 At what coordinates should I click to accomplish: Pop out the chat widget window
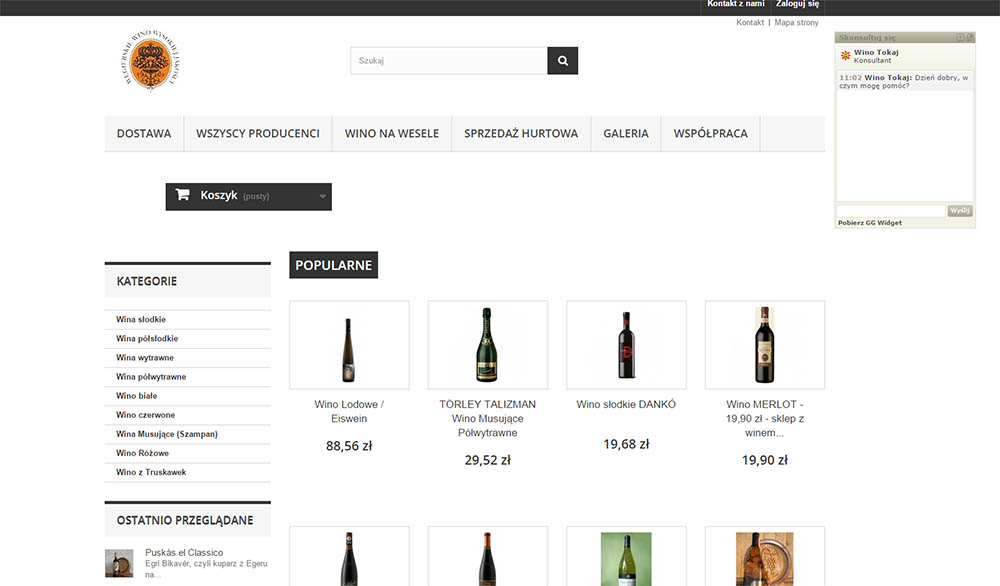(x=969, y=37)
